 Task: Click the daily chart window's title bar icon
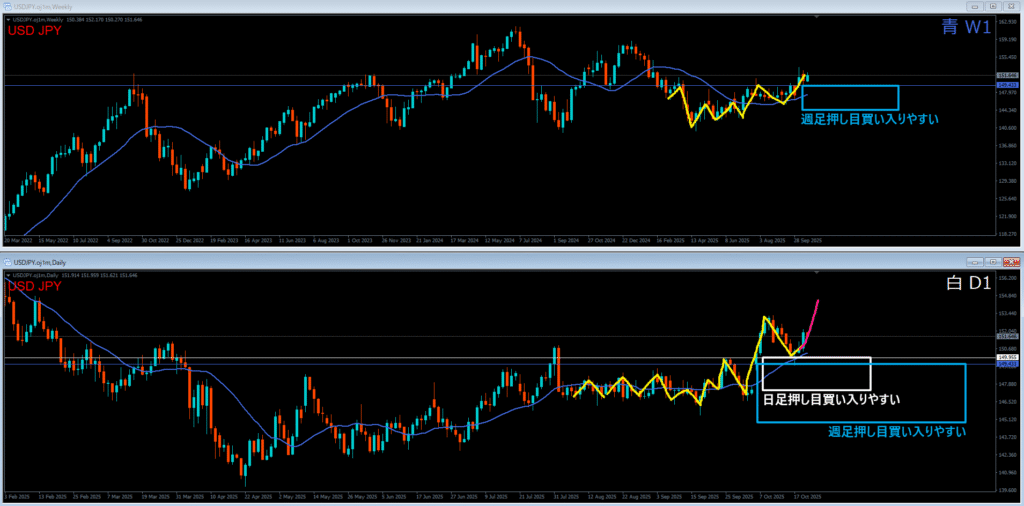point(8,261)
